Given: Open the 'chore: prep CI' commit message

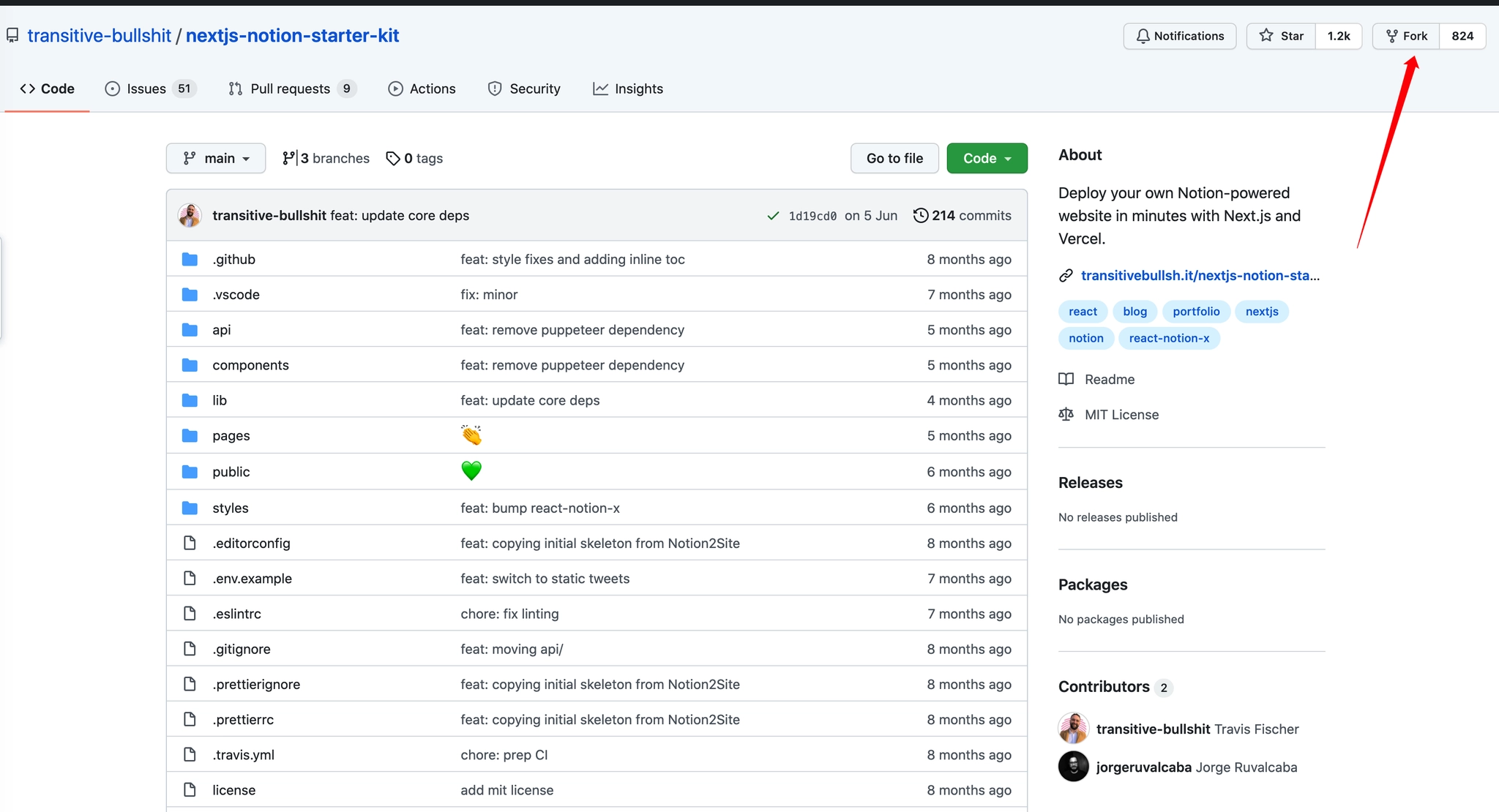Looking at the screenshot, I should pos(504,755).
